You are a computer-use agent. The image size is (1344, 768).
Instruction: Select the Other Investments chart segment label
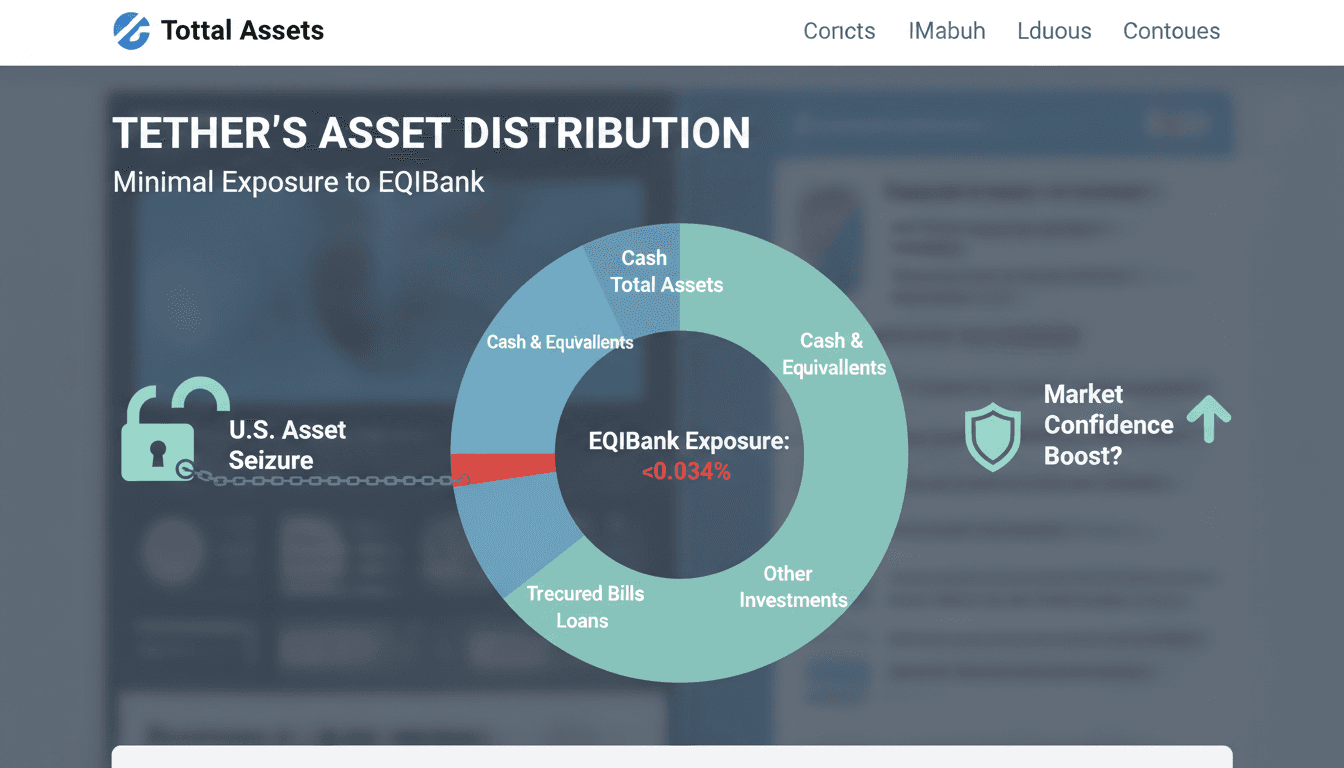[x=793, y=587]
